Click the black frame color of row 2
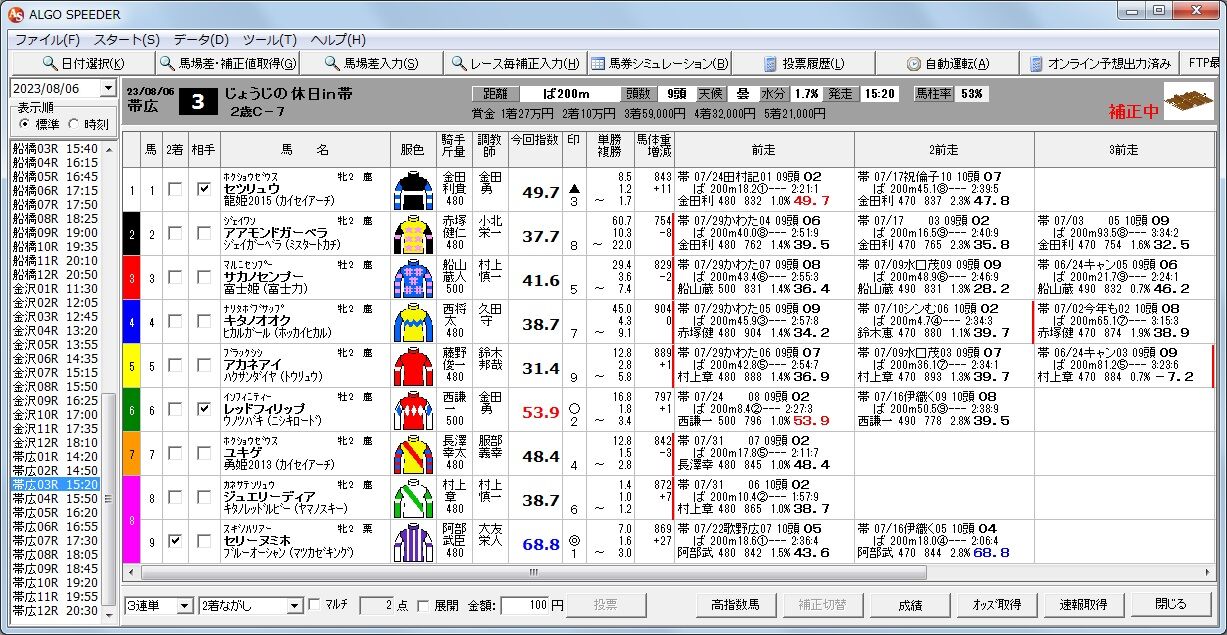 130,234
